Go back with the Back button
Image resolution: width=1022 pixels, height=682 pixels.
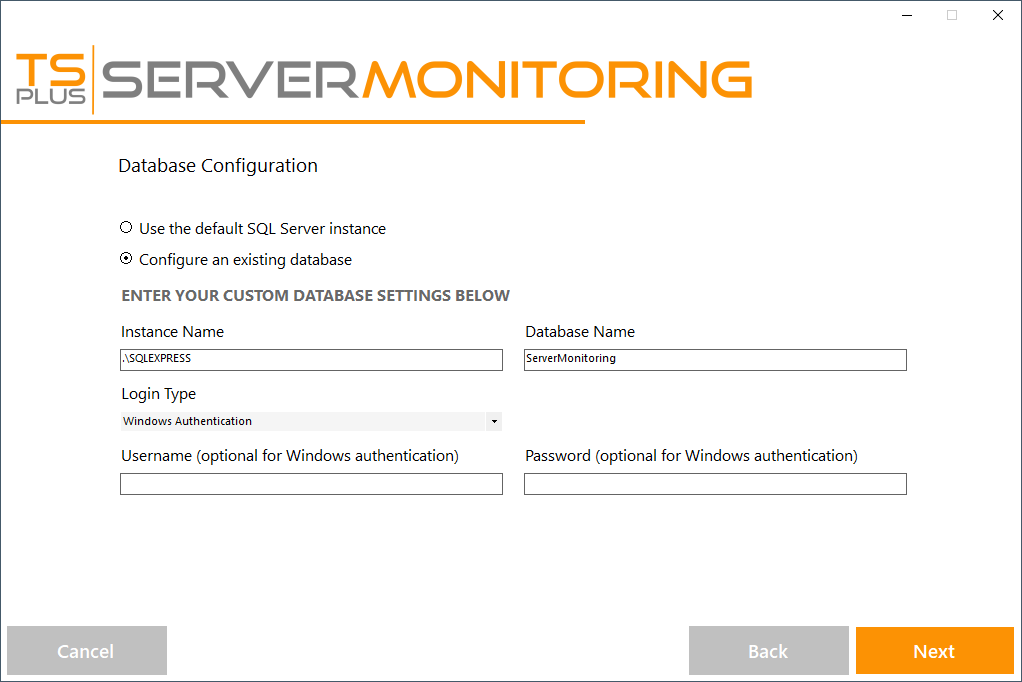pos(768,651)
